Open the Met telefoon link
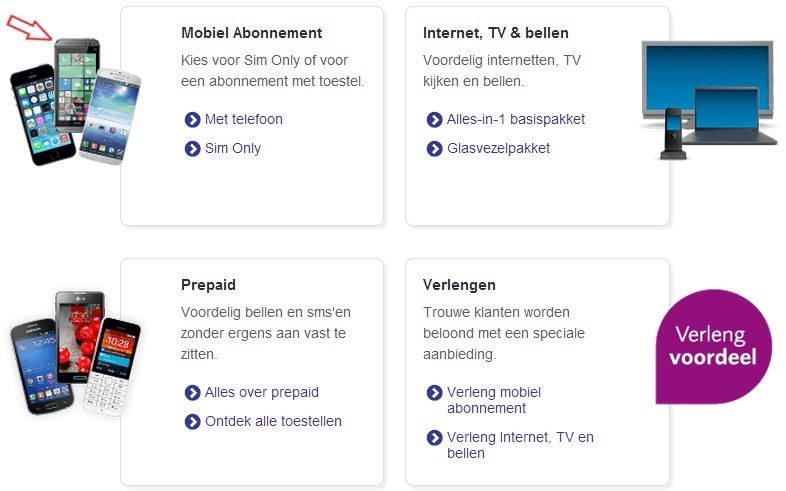786x491 pixels. tap(243, 120)
